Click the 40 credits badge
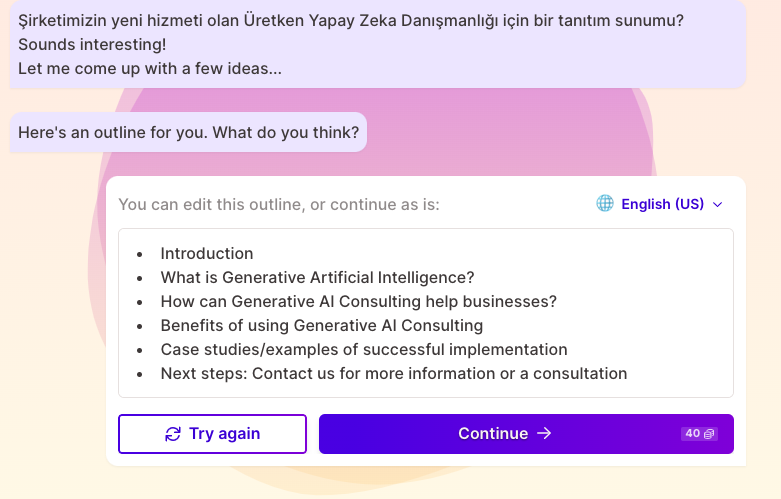Screen dimensions: 781x499 699,434
